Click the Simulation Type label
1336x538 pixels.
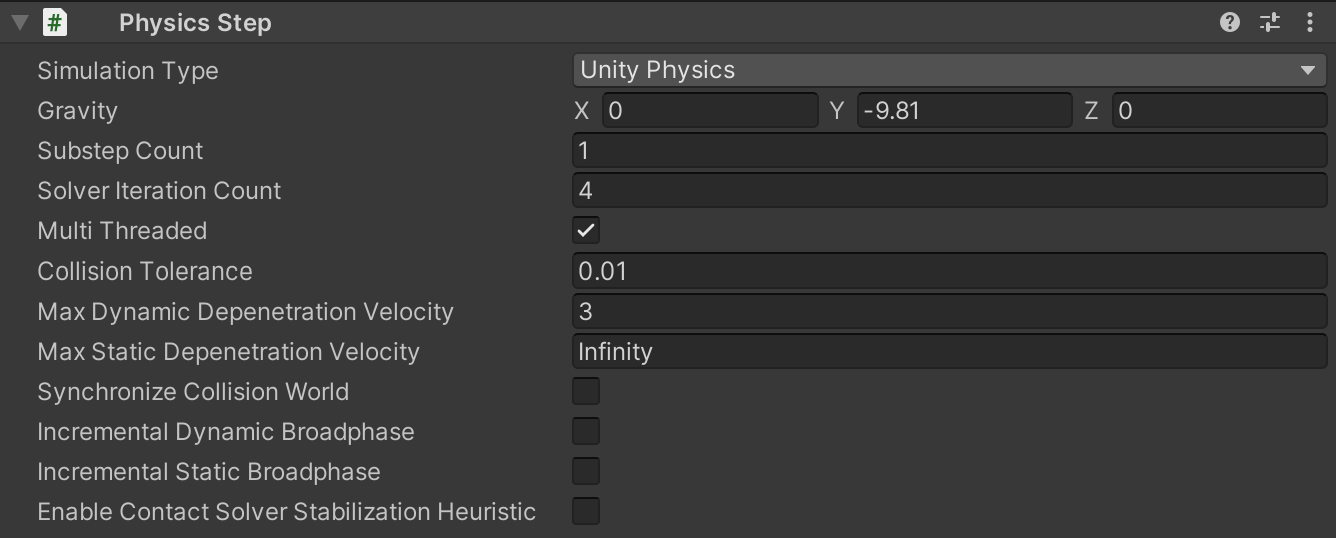click(128, 71)
